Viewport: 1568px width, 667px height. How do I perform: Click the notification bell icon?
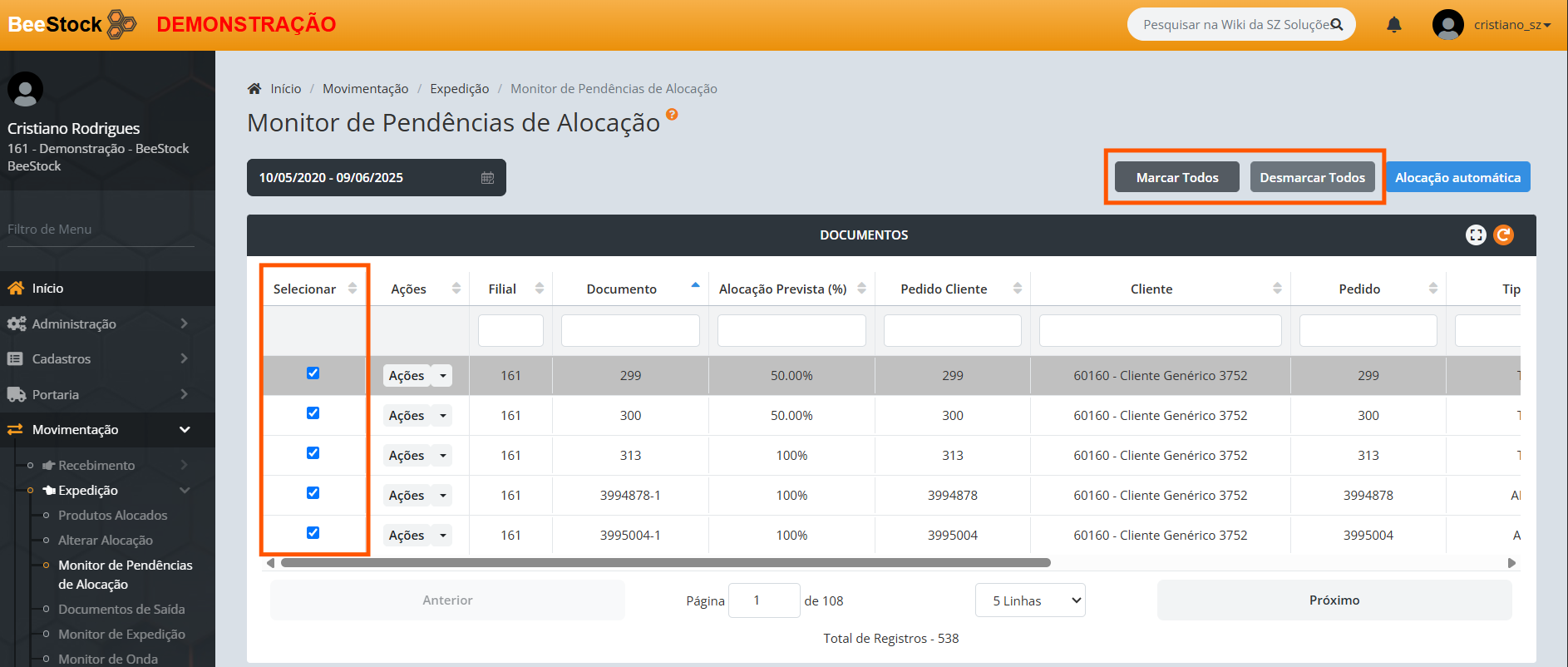tap(1394, 25)
